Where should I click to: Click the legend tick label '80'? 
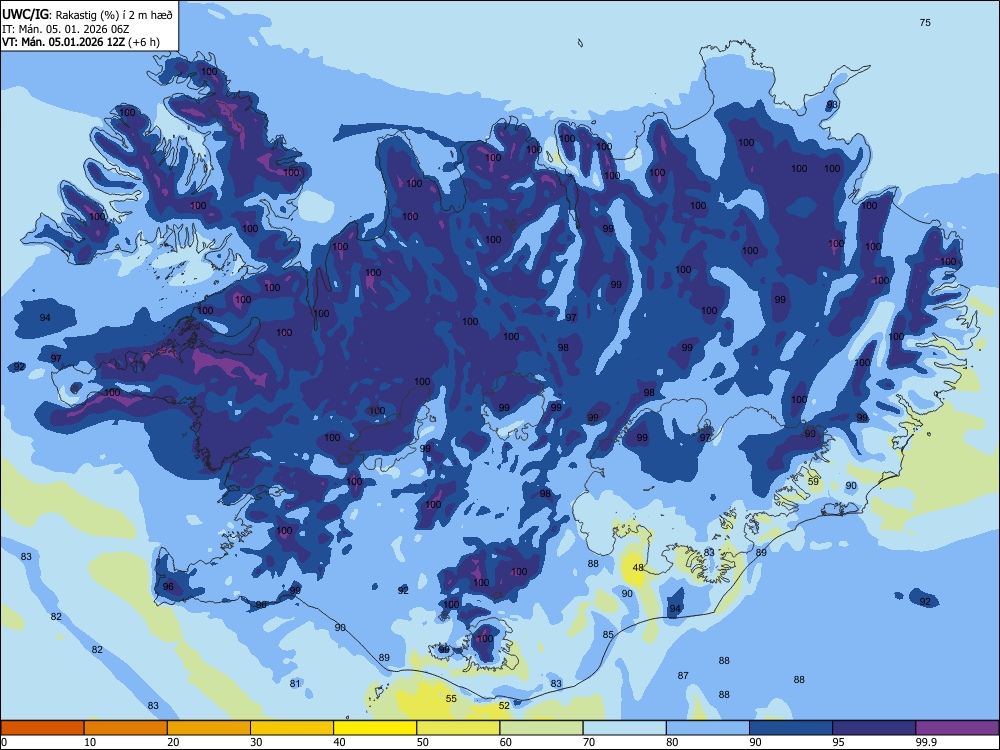click(672, 742)
